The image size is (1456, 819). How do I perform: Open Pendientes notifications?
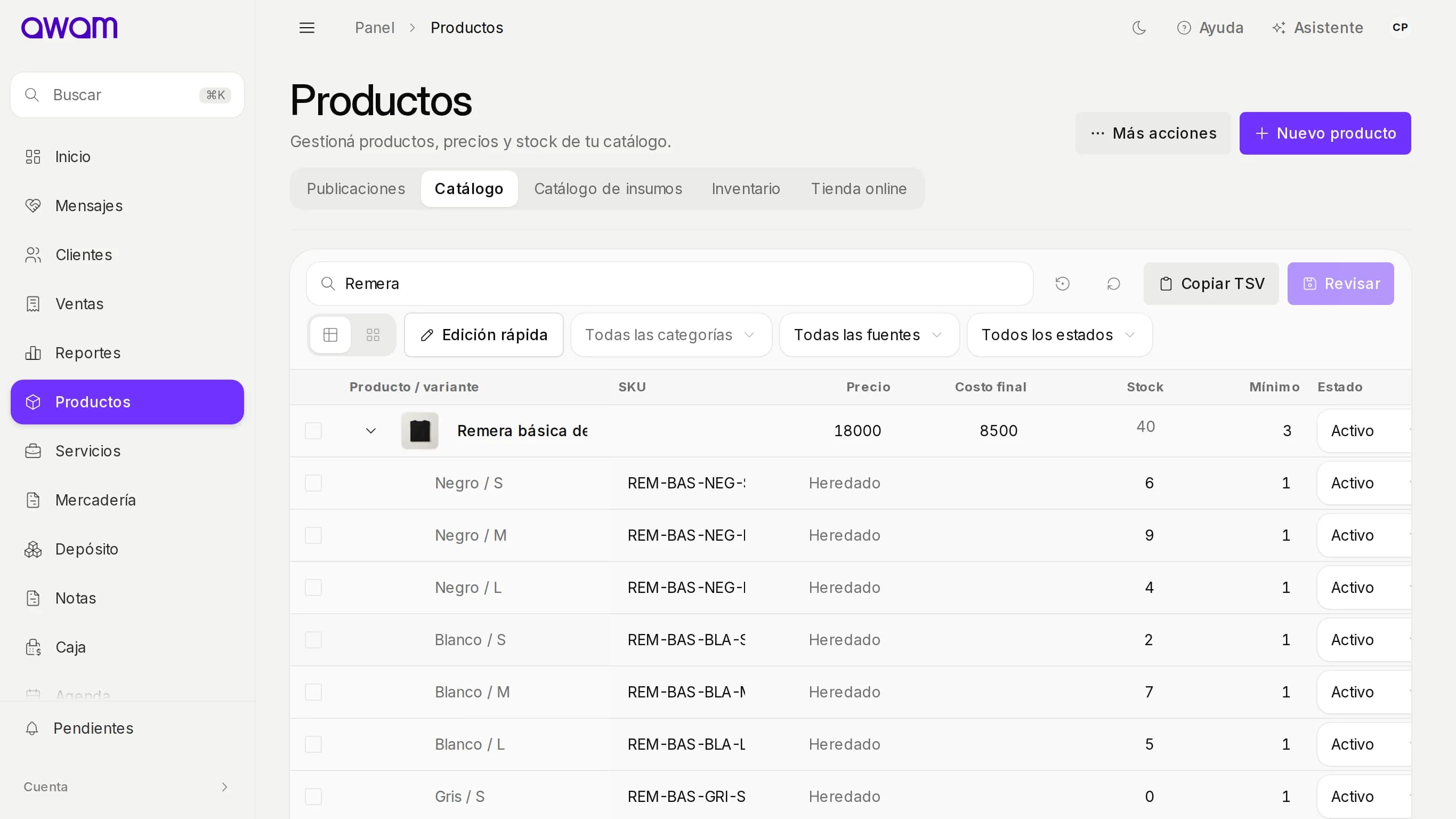pyautogui.click(x=127, y=728)
